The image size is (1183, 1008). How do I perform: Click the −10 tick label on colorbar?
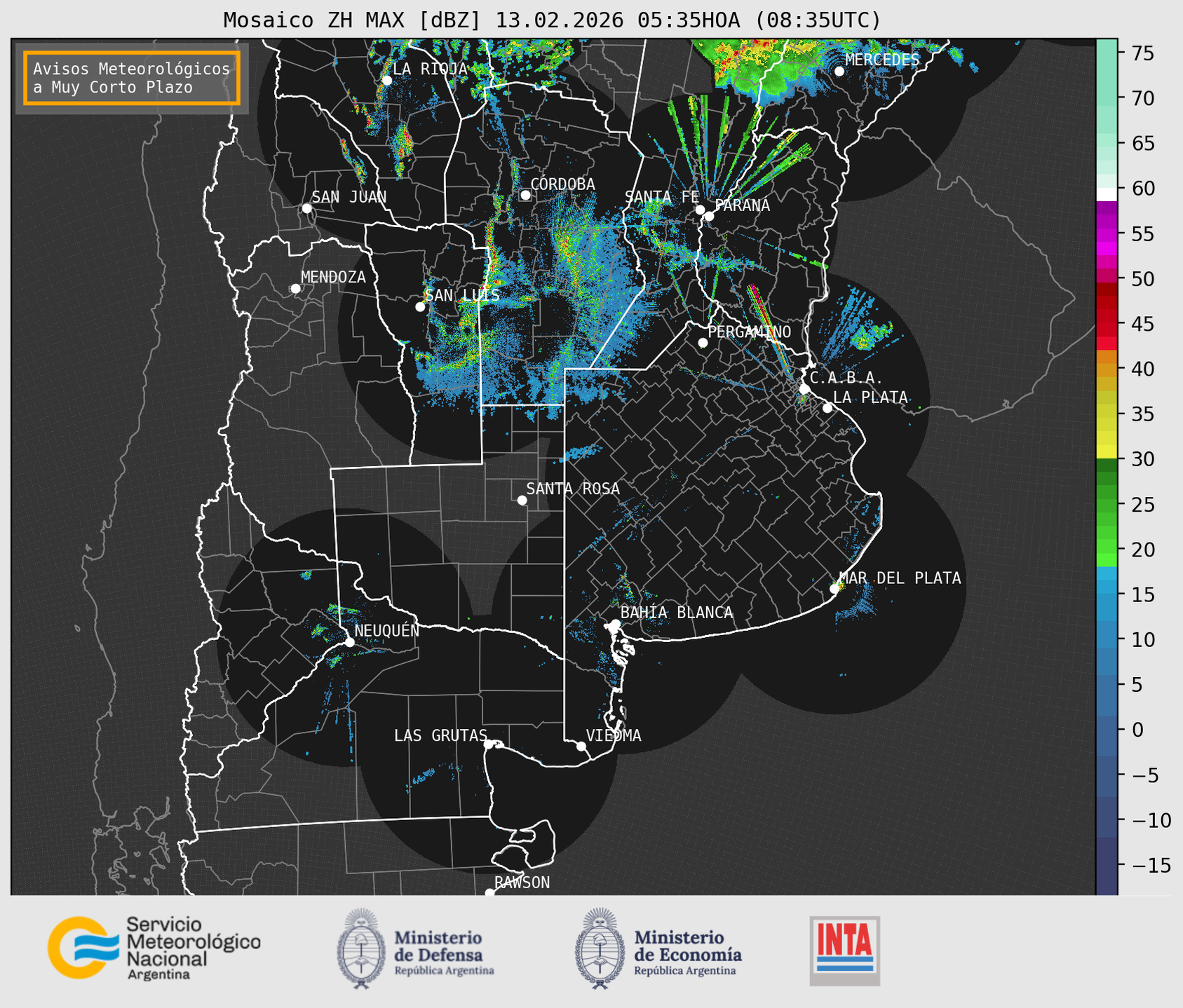(x=1151, y=820)
